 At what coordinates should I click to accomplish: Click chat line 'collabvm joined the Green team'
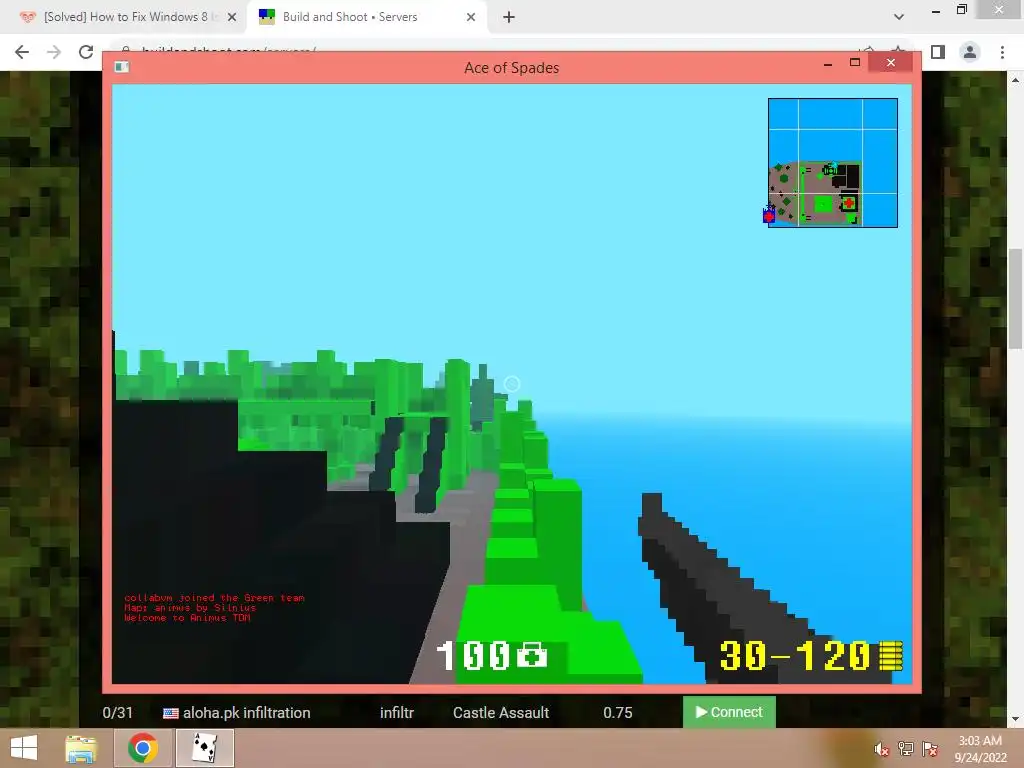point(214,598)
